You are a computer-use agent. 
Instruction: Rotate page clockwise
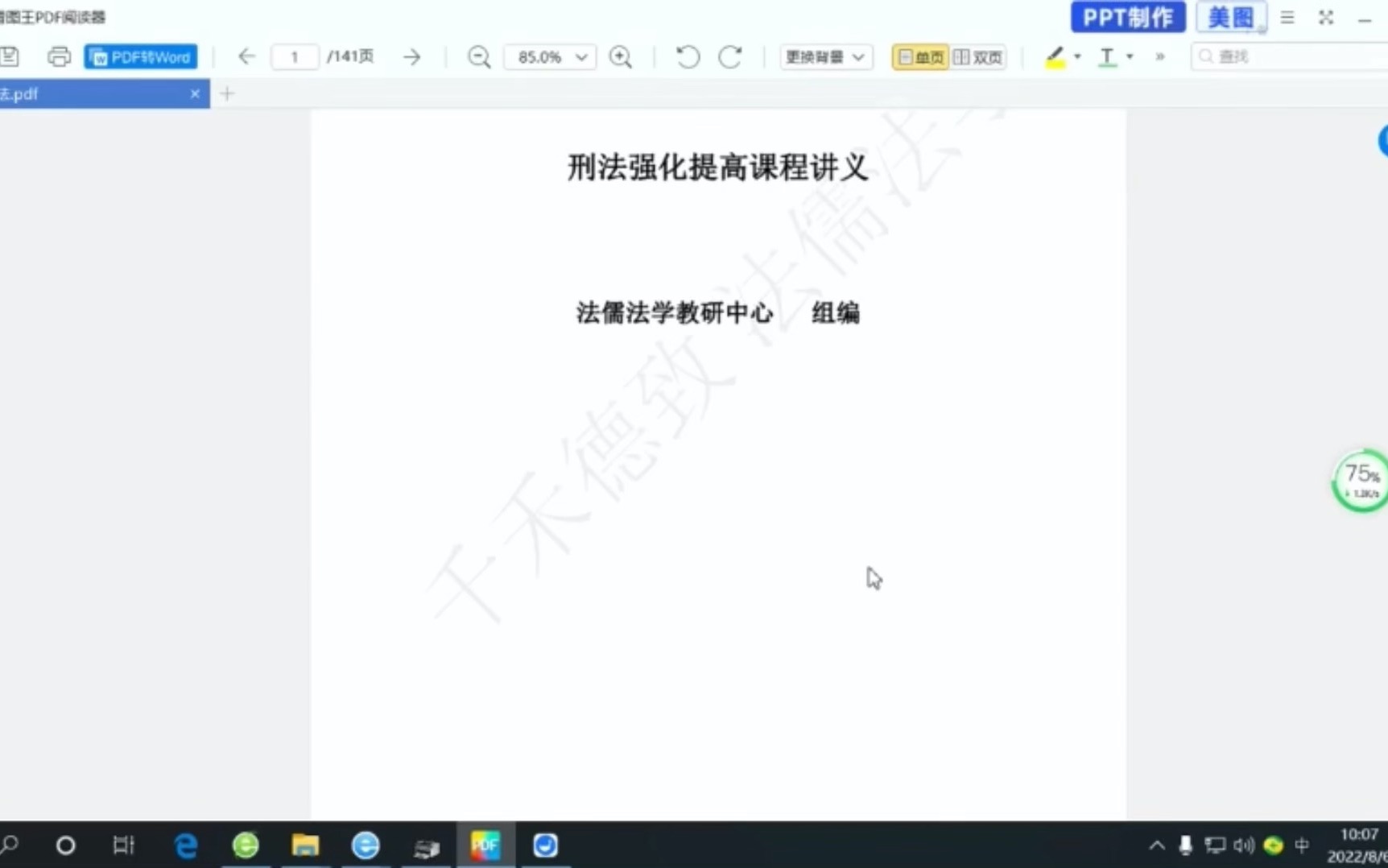(730, 56)
